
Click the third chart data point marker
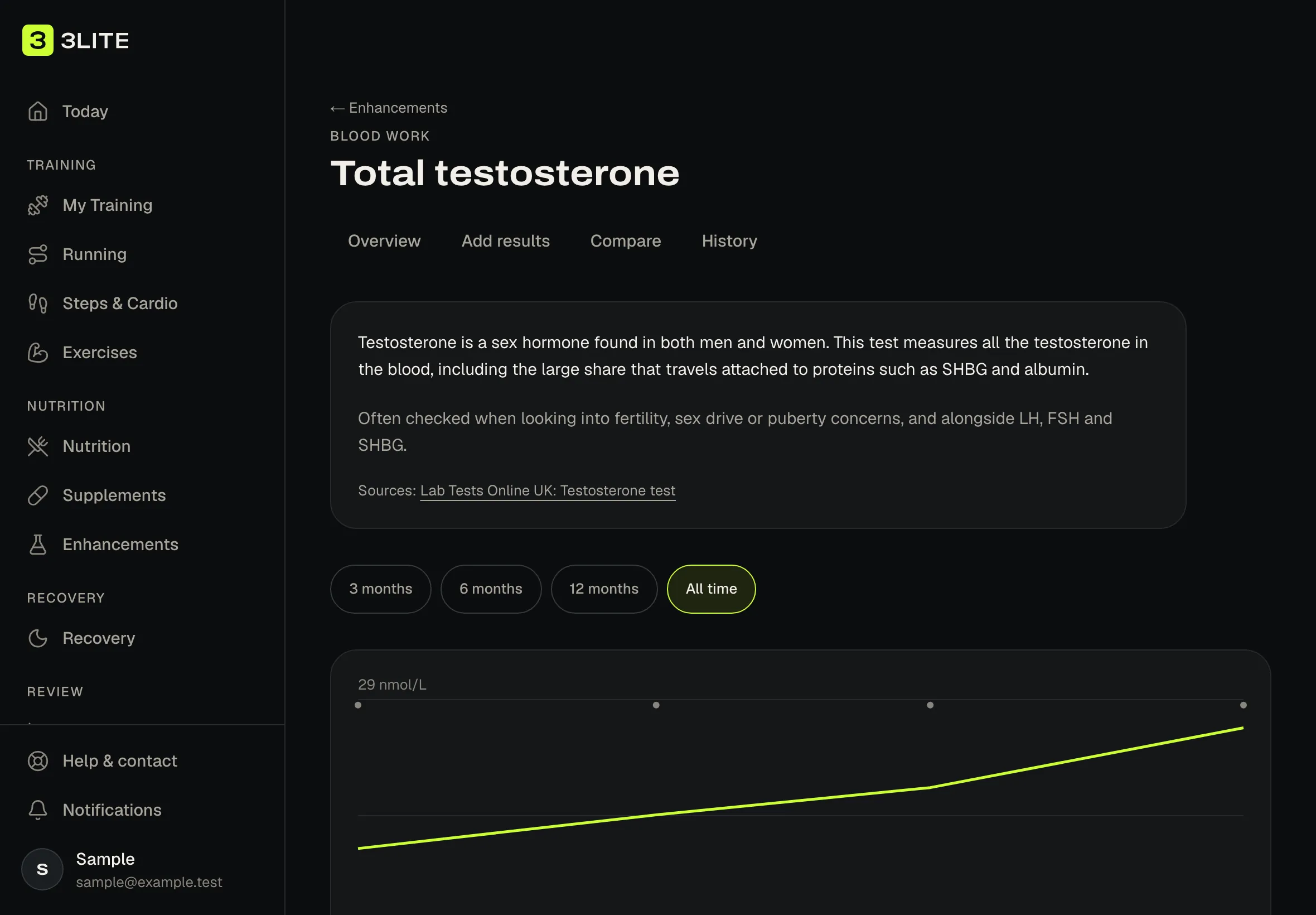[930, 705]
